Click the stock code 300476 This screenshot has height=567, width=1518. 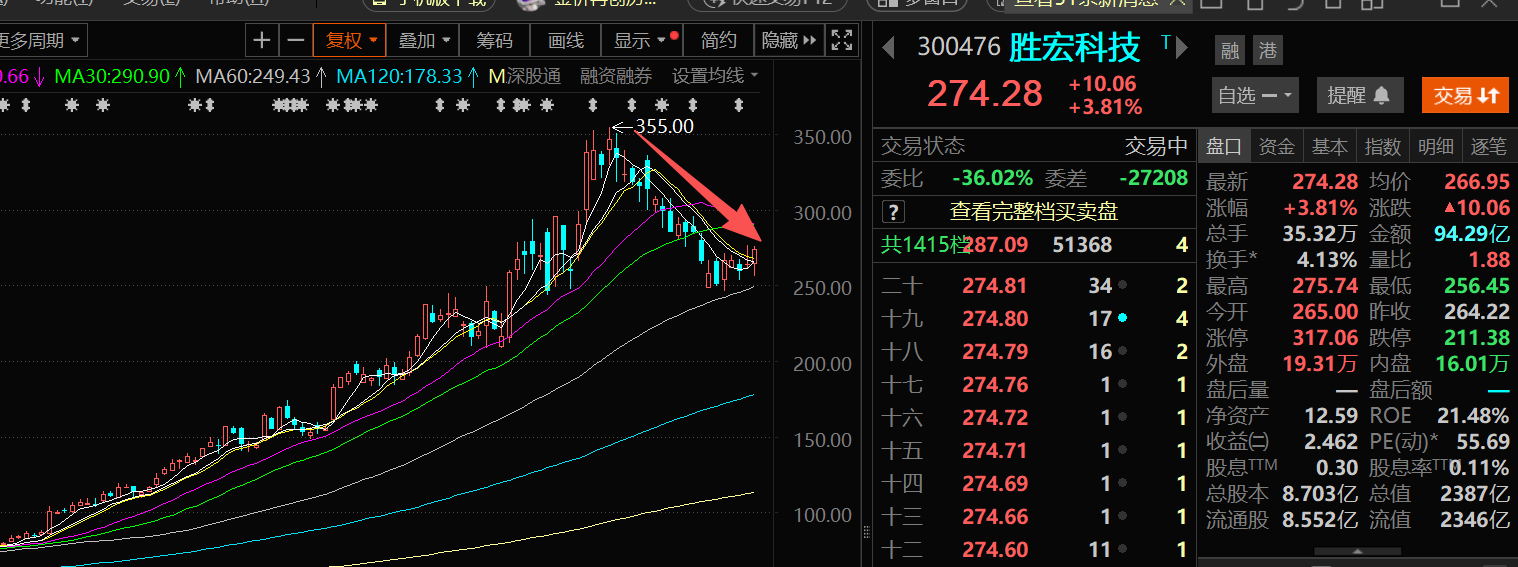point(959,48)
